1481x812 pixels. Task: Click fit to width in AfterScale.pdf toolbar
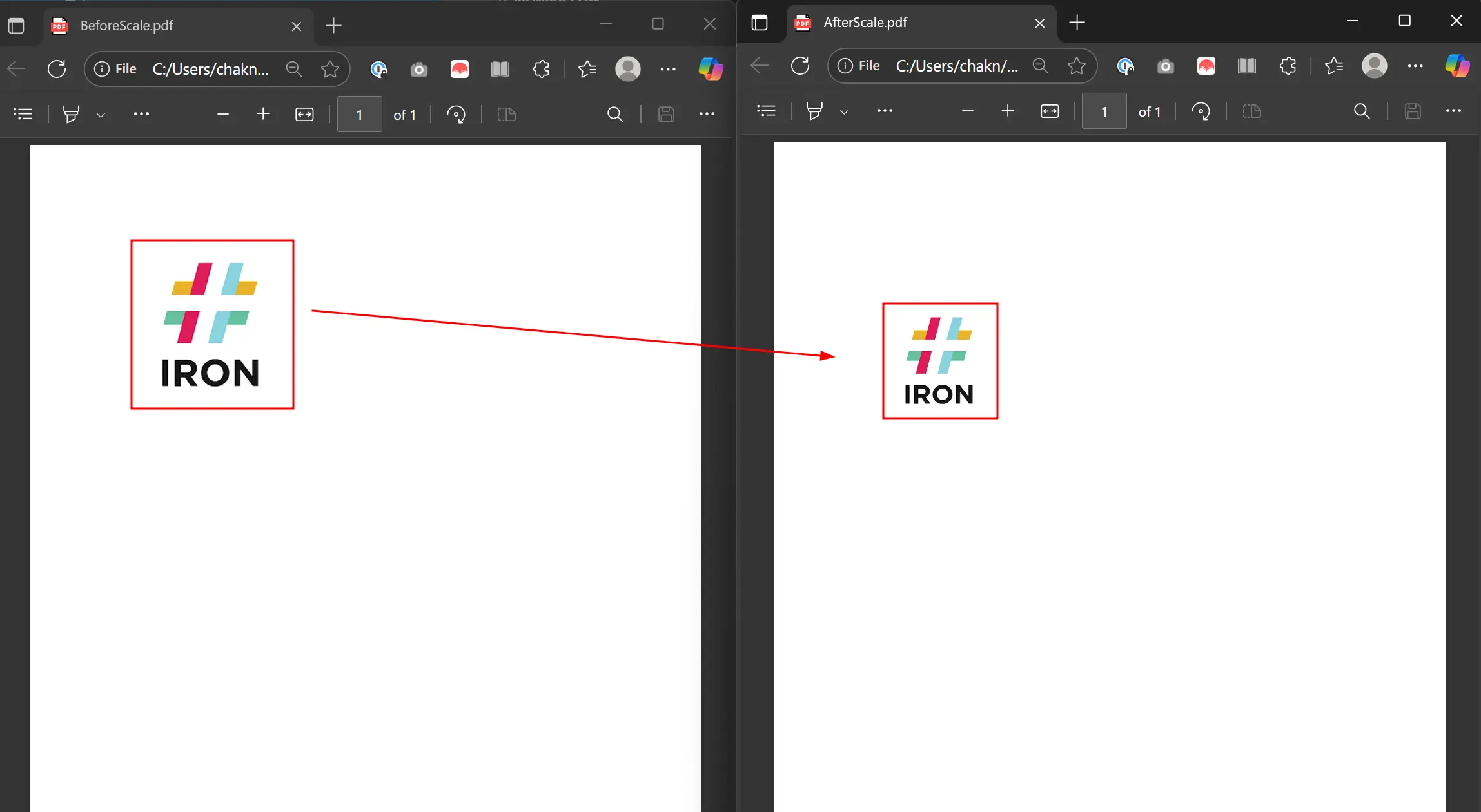(1050, 111)
